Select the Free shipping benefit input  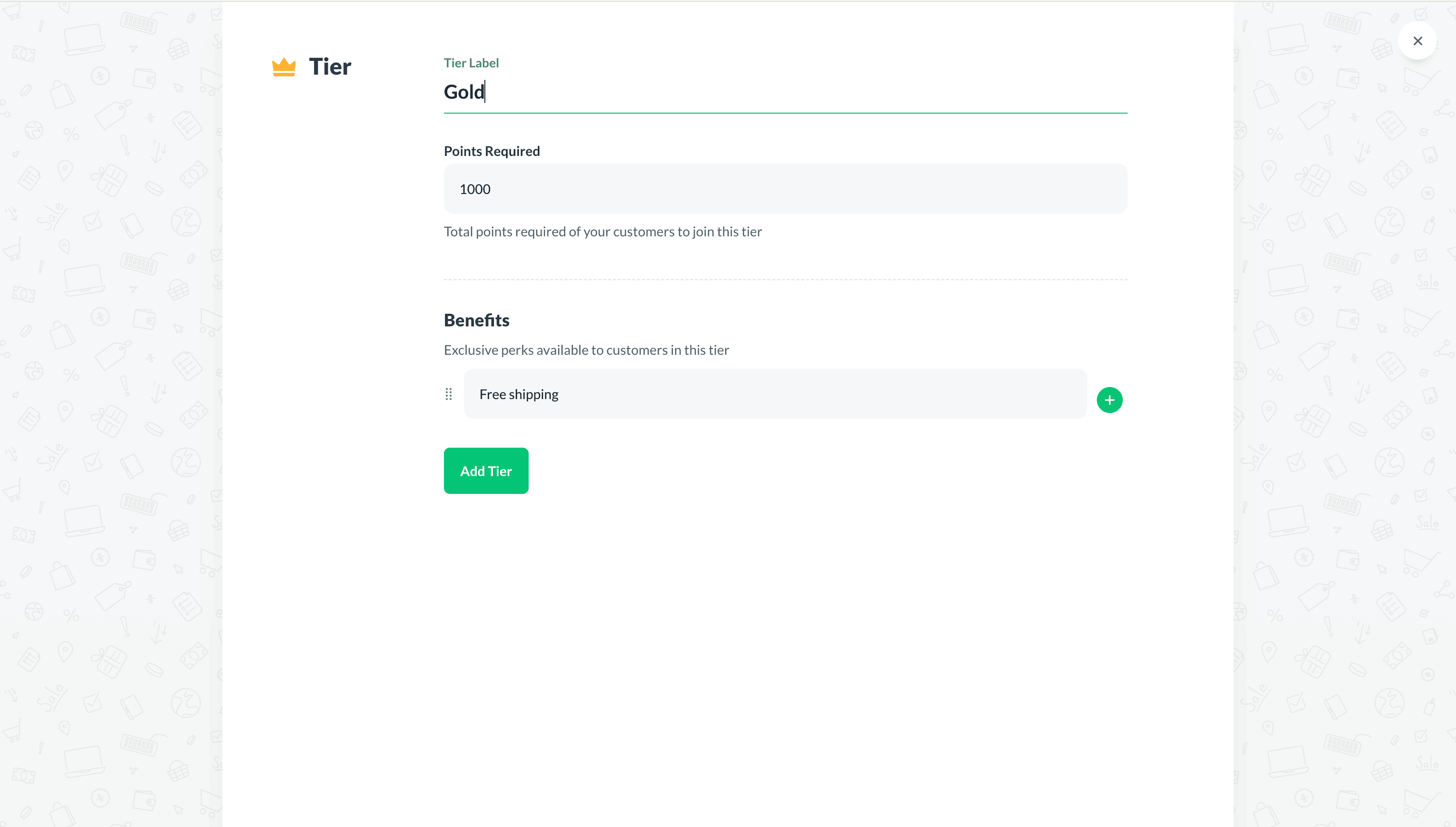click(775, 394)
